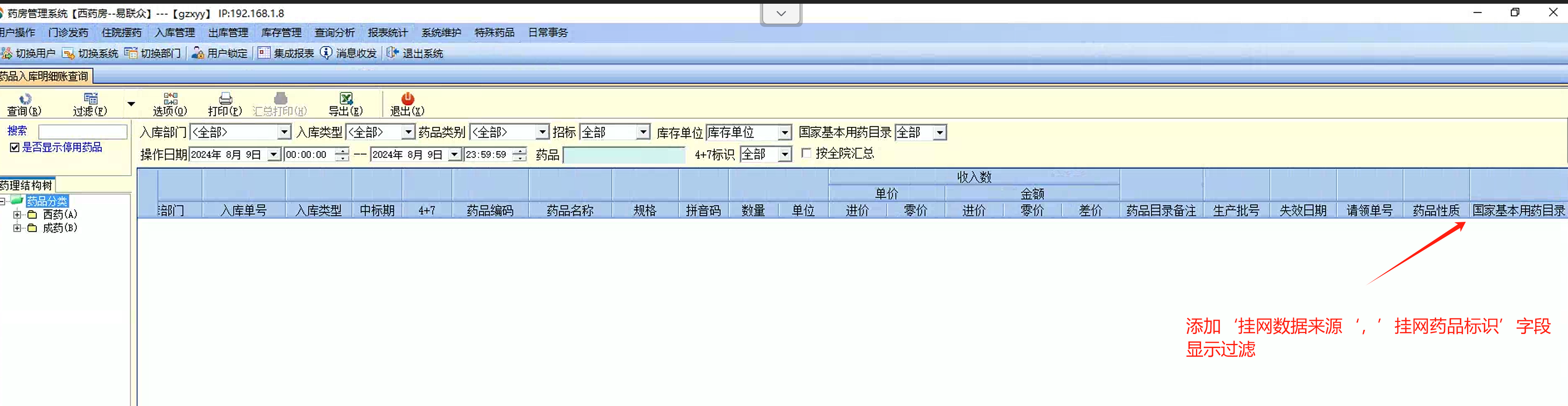Open the end date calendar dropdown
Viewport: 1568px width, 406px height.
(x=455, y=155)
